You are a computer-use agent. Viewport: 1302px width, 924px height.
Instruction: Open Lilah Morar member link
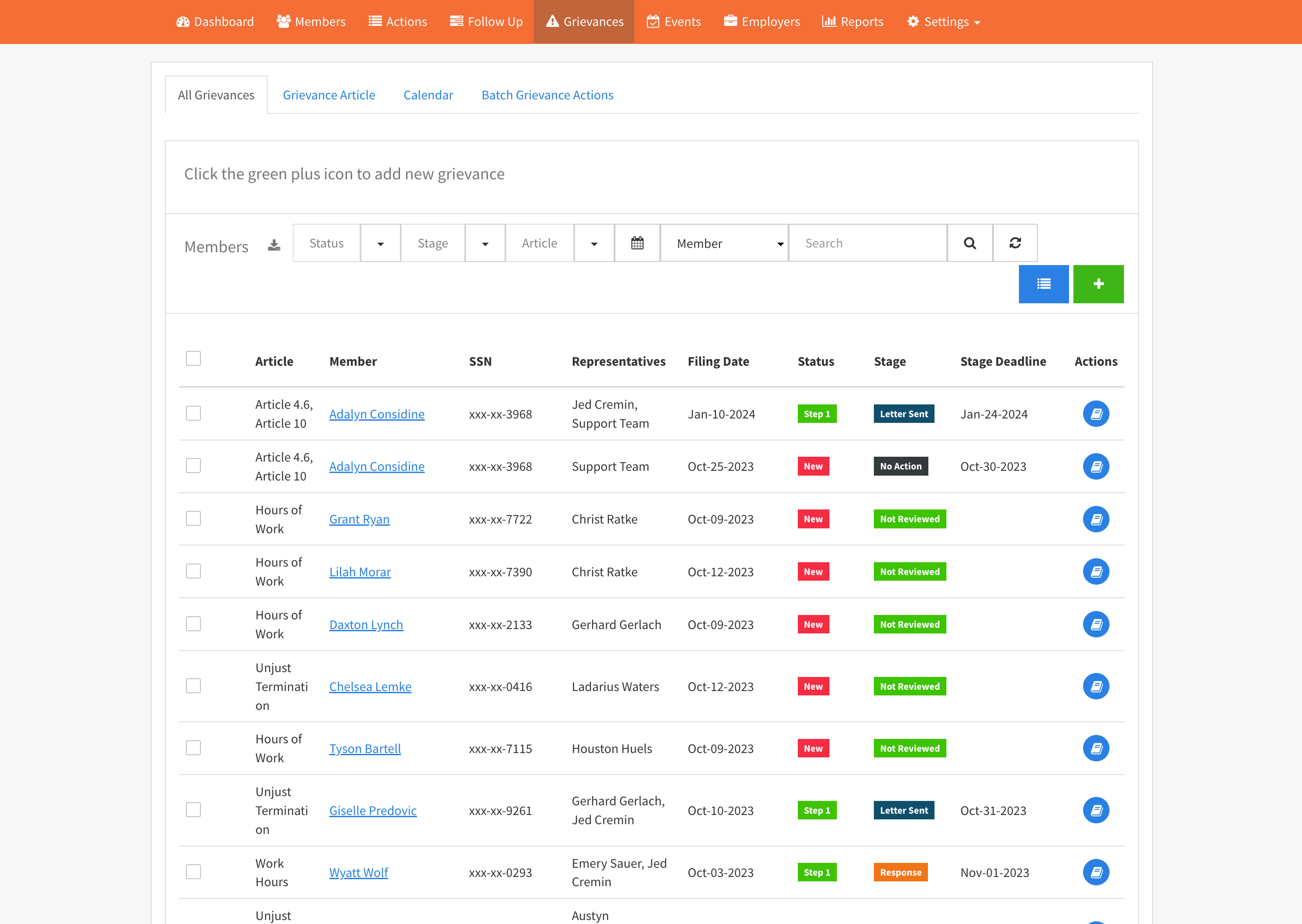click(360, 572)
